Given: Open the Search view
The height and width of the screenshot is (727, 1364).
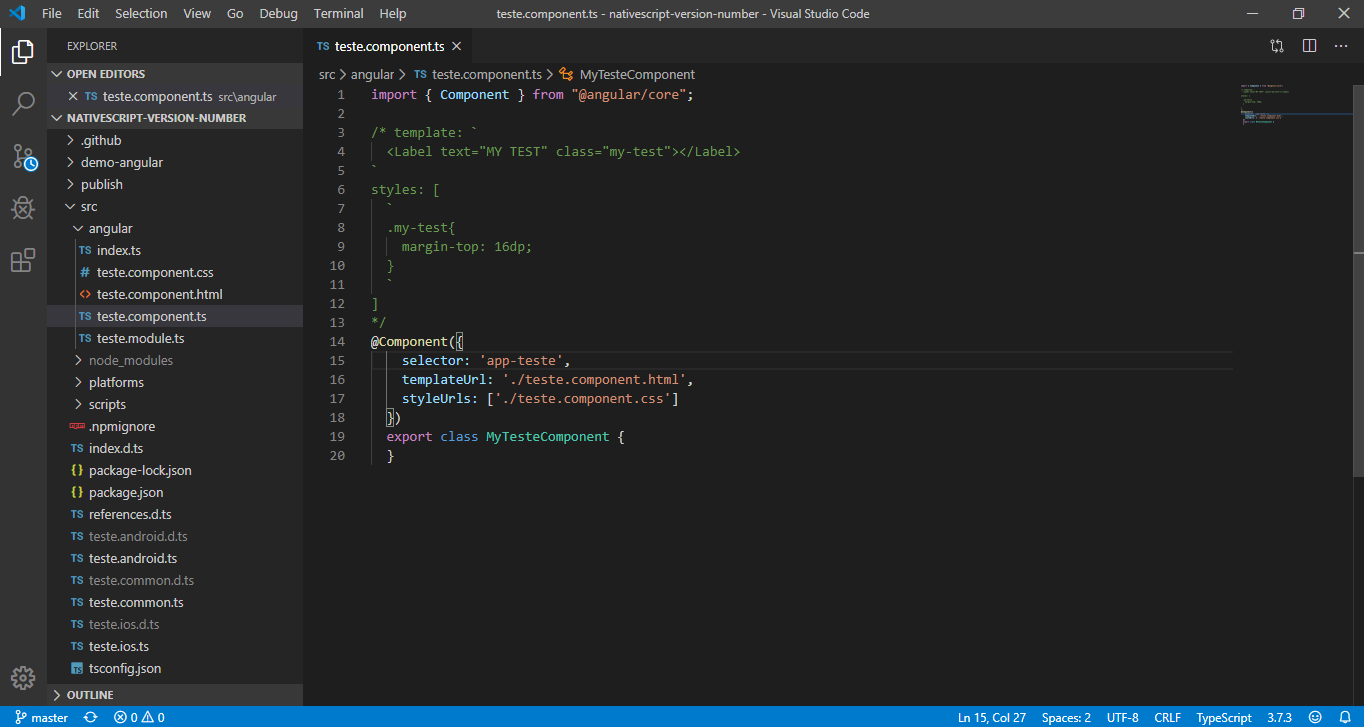Looking at the screenshot, I should coord(23,104).
